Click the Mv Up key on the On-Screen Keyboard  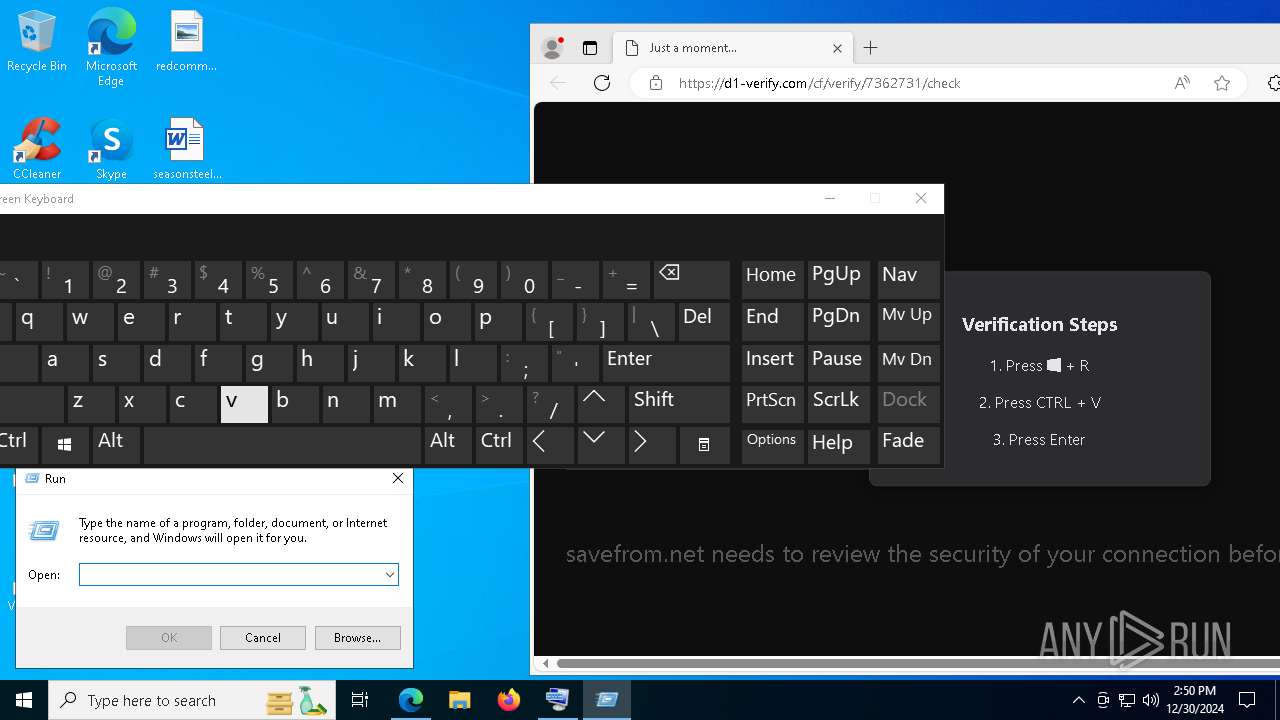click(x=908, y=322)
